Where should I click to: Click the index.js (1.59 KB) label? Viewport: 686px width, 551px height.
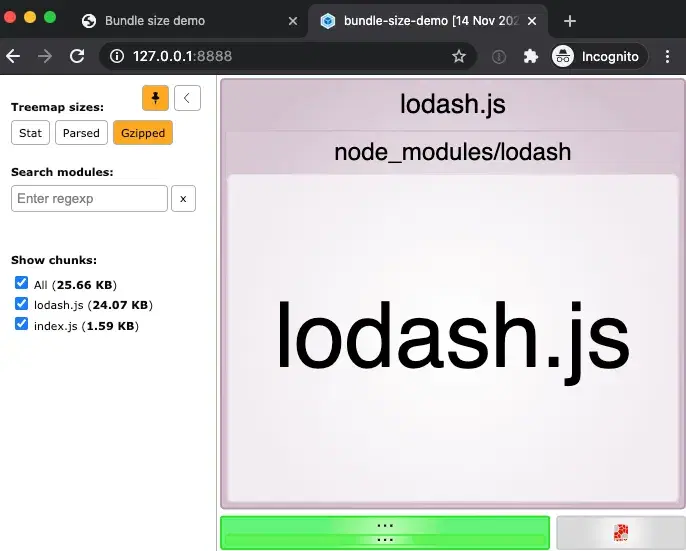86,326
